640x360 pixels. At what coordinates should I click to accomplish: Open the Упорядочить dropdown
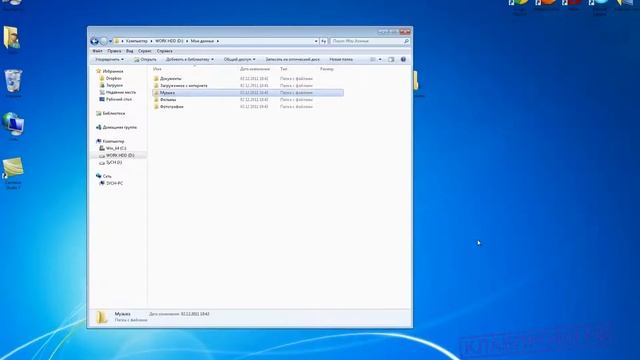coord(109,60)
